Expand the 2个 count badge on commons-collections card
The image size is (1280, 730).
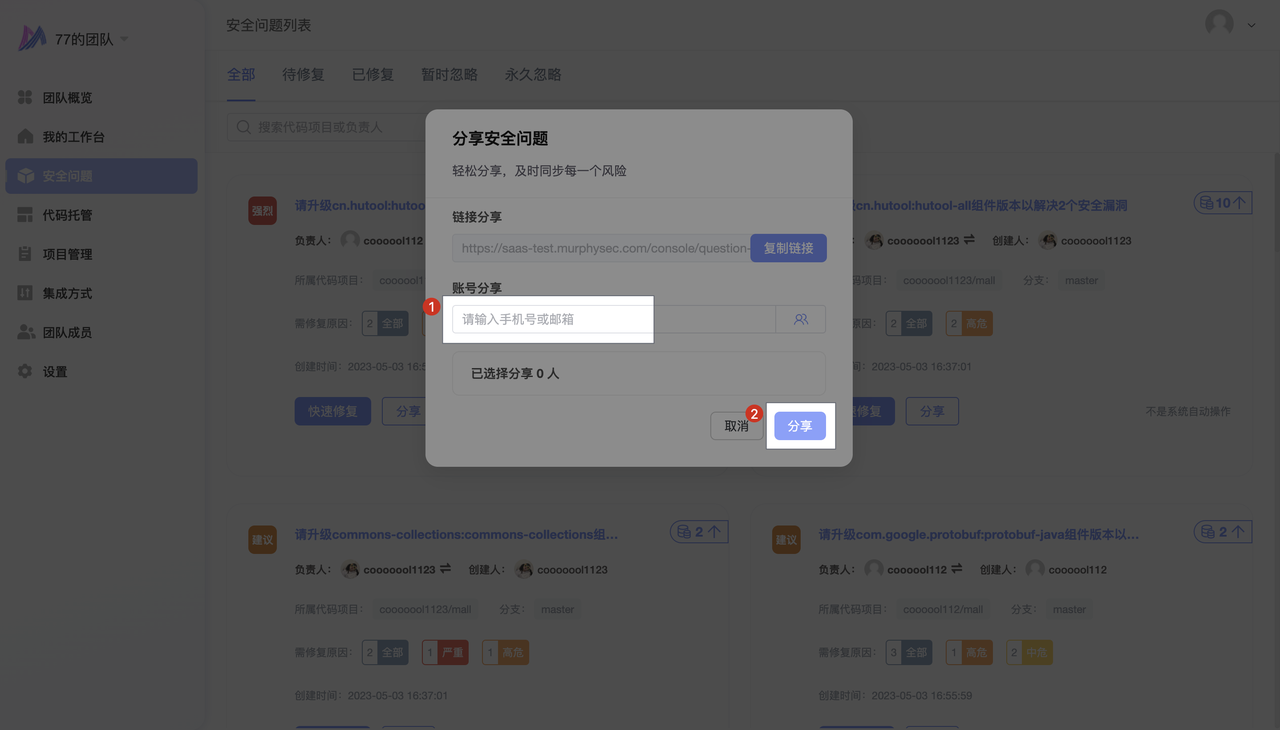[699, 532]
